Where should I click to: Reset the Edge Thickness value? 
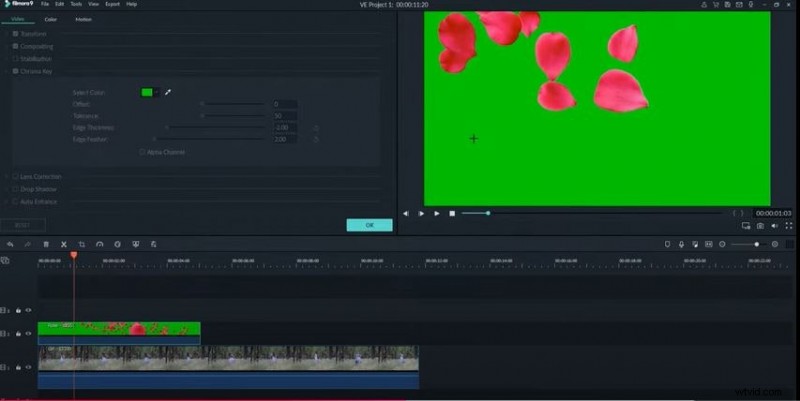pyautogui.click(x=316, y=128)
